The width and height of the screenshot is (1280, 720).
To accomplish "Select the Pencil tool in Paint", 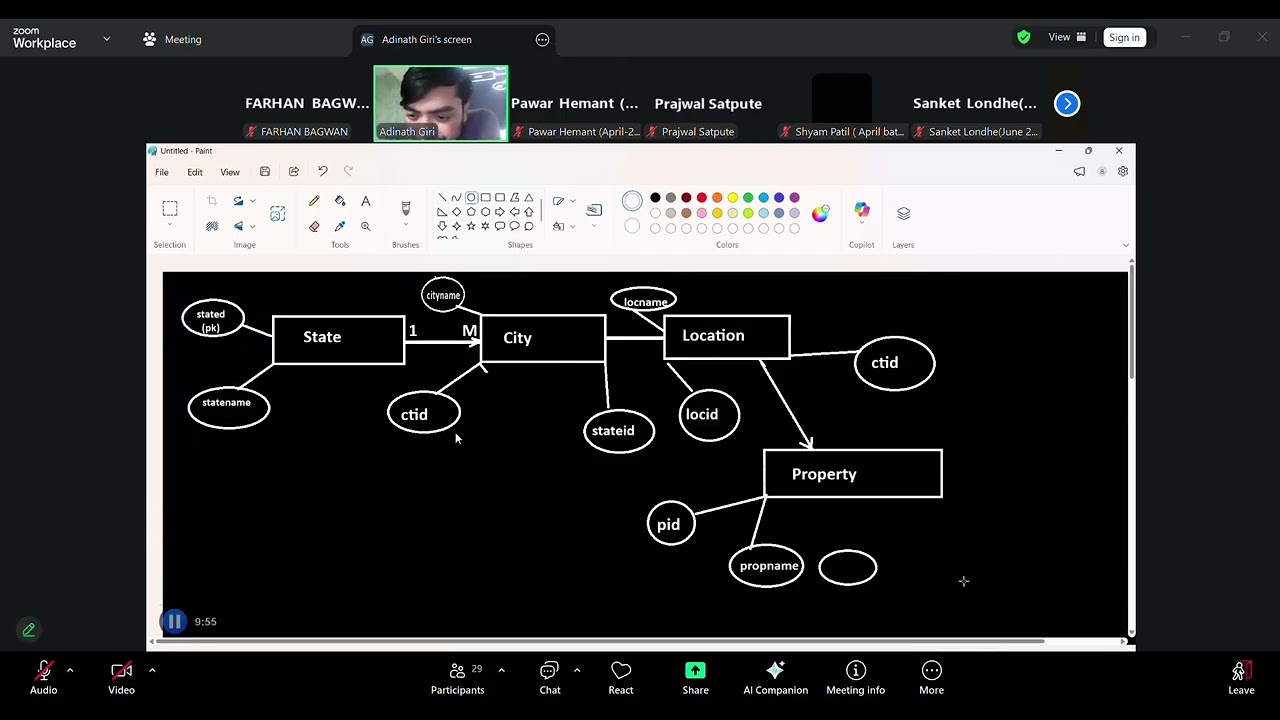I will (x=314, y=201).
